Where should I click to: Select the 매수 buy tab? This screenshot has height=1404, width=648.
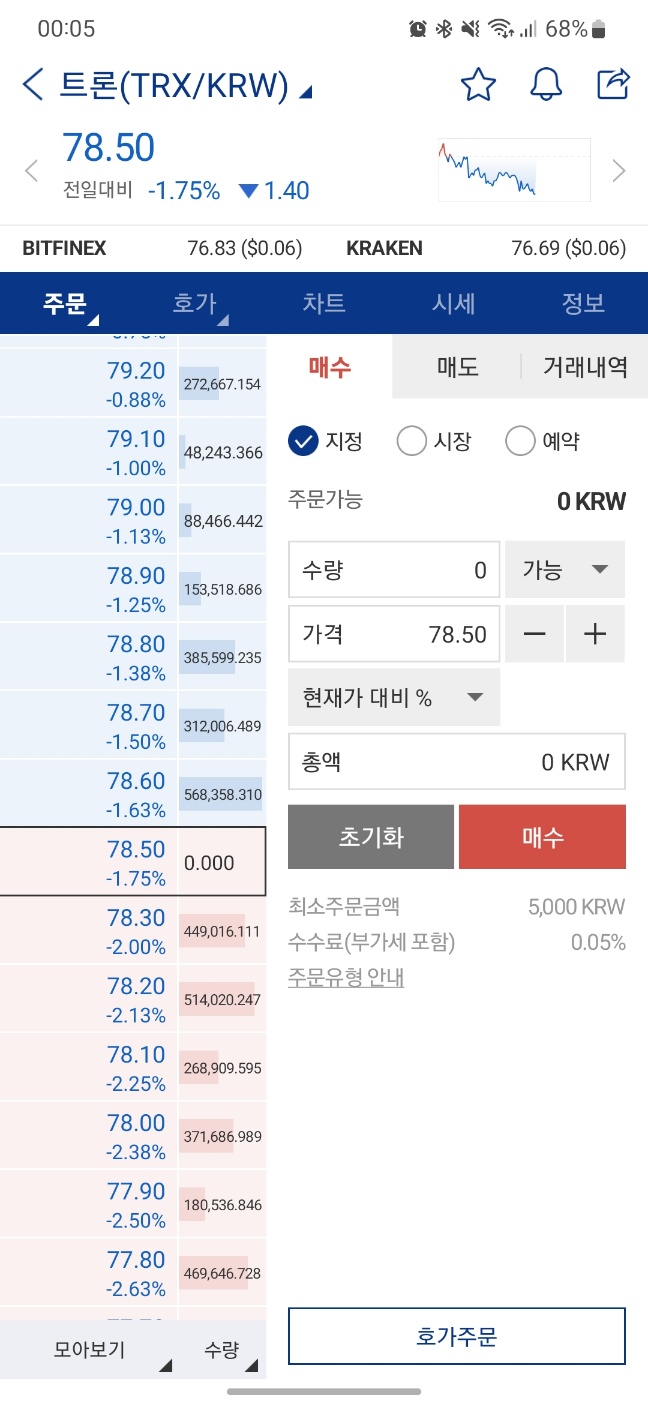click(x=330, y=367)
